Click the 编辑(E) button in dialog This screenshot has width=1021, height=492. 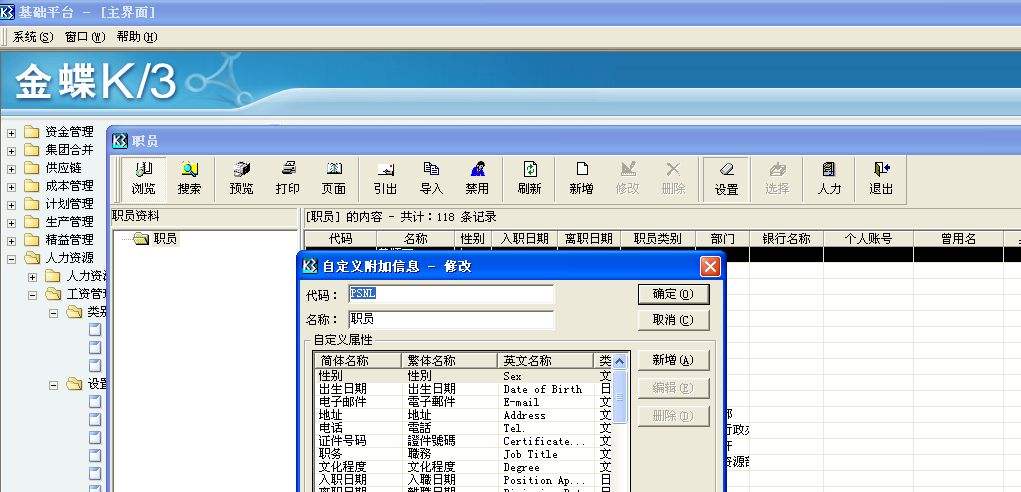click(673, 388)
